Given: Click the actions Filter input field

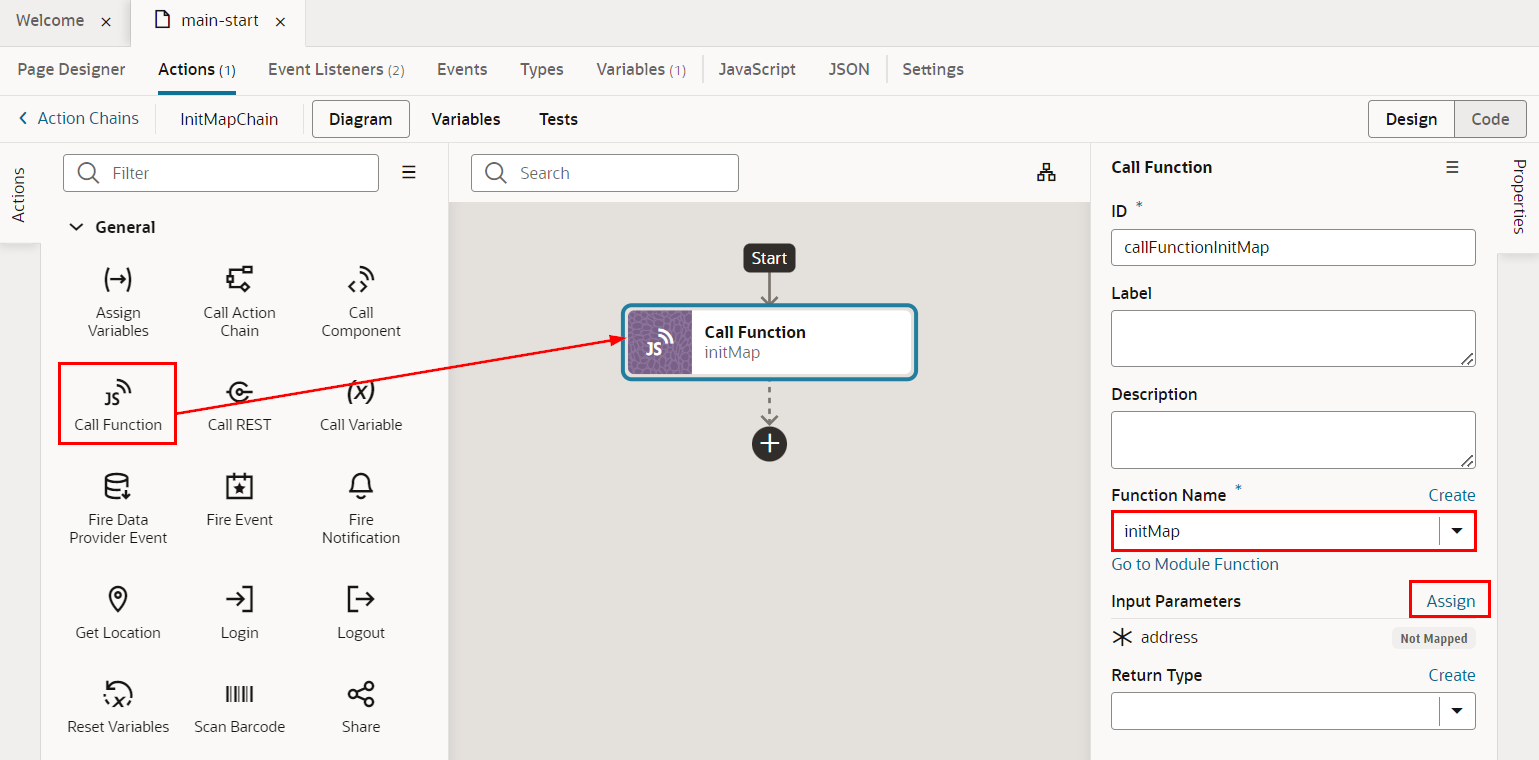Looking at the screenshot, I should (236, 173).
